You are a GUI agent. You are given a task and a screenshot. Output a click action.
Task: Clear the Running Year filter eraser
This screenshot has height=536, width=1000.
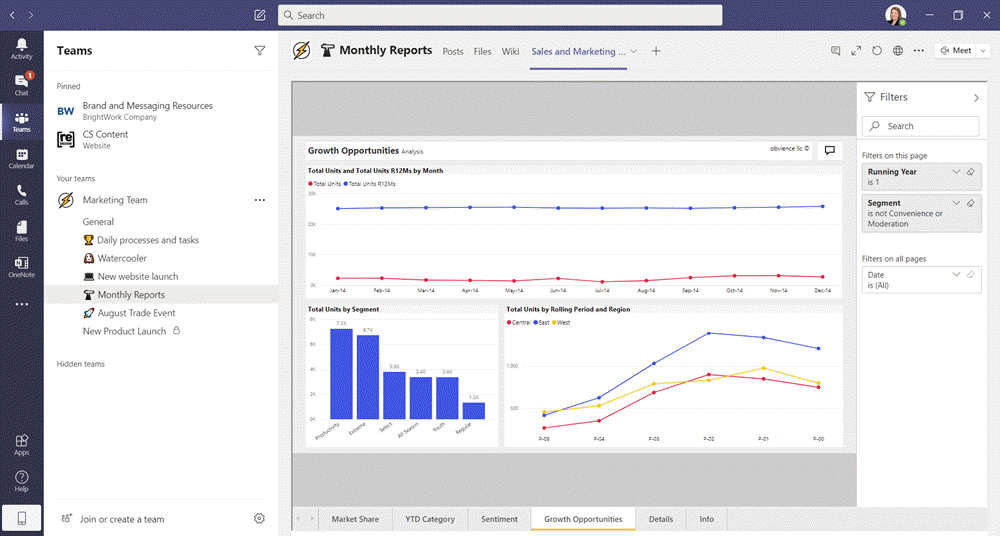pyautogui.click(x=971, y=172)
